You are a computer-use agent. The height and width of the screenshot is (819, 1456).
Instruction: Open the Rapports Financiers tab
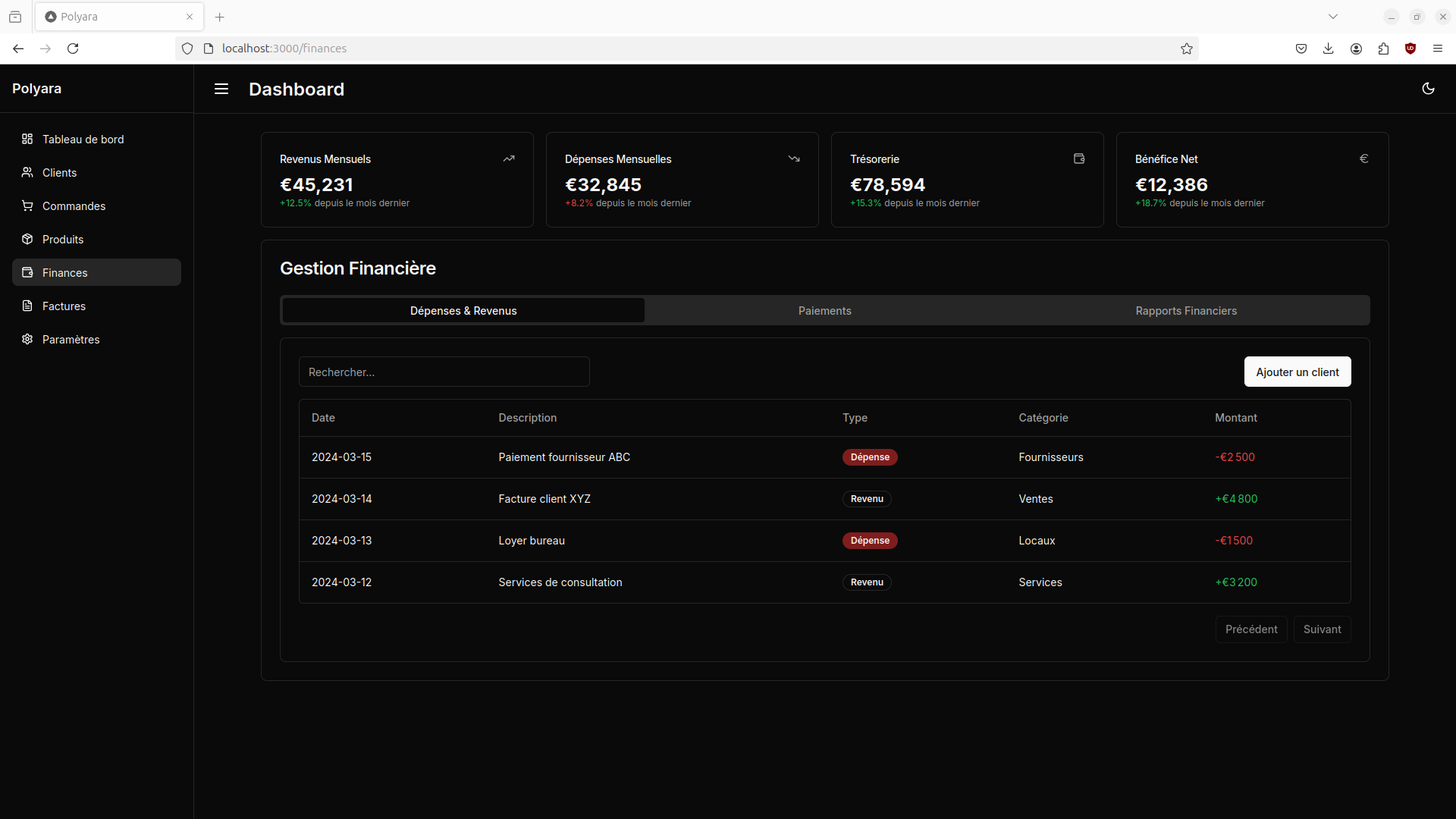pyautogui.click(x=1186, y=310)
